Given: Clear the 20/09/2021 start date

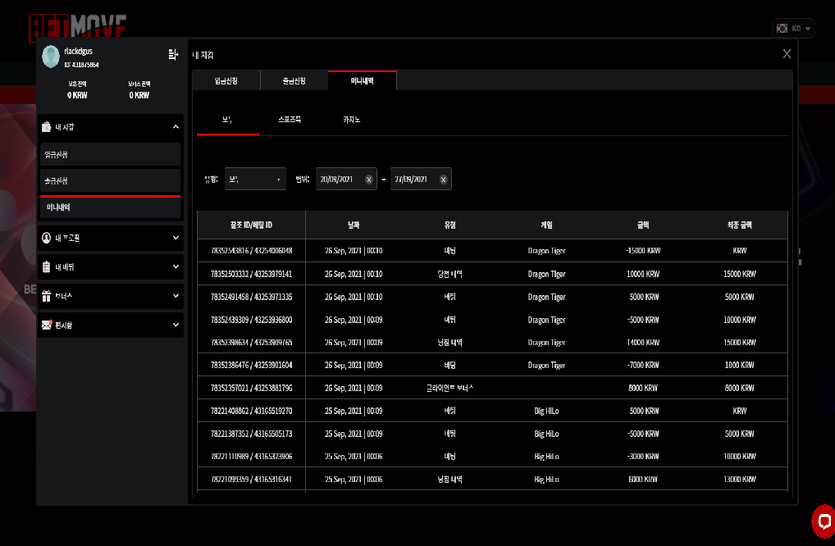Looking at the screenshot, I should pos(369,180).
